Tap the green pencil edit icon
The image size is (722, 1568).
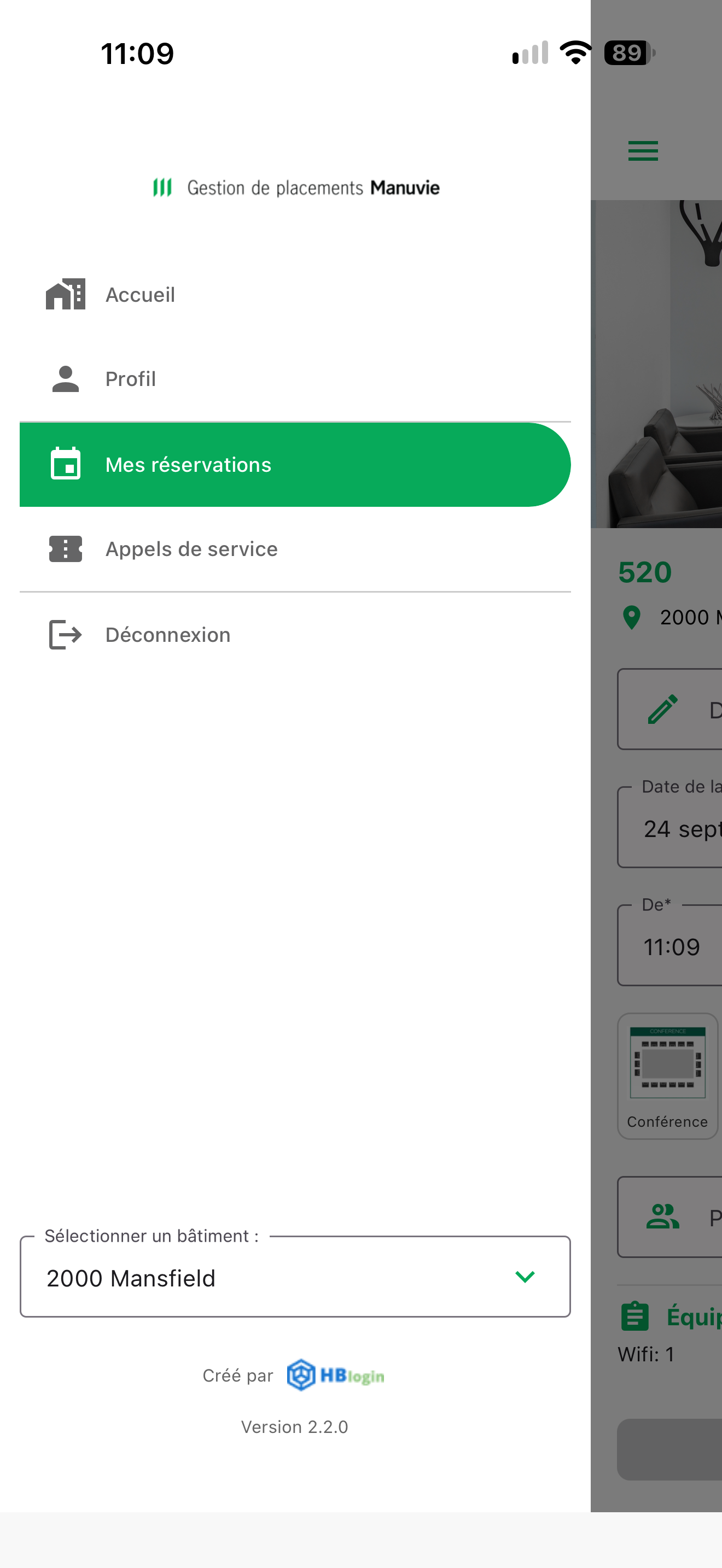click(662, 710)
